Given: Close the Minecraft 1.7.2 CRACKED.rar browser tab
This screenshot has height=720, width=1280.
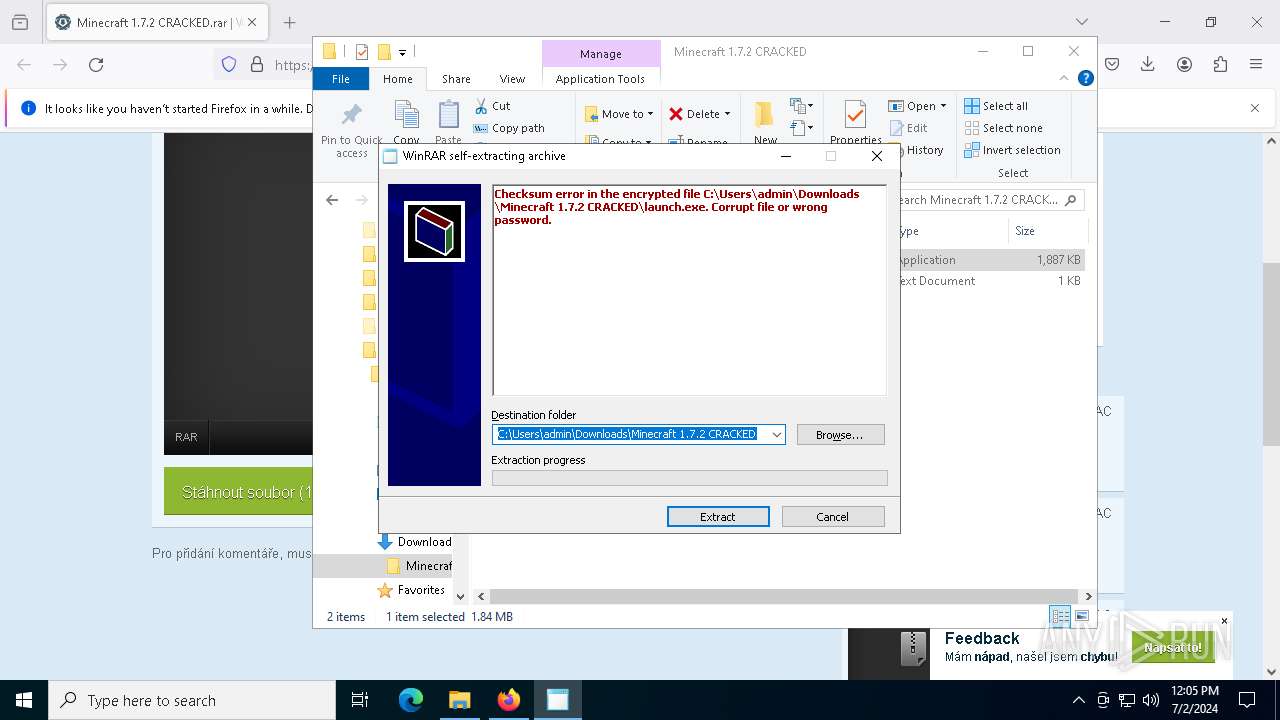Looking at the screenshot, I should pyautogui.click(x=251, y=22).
